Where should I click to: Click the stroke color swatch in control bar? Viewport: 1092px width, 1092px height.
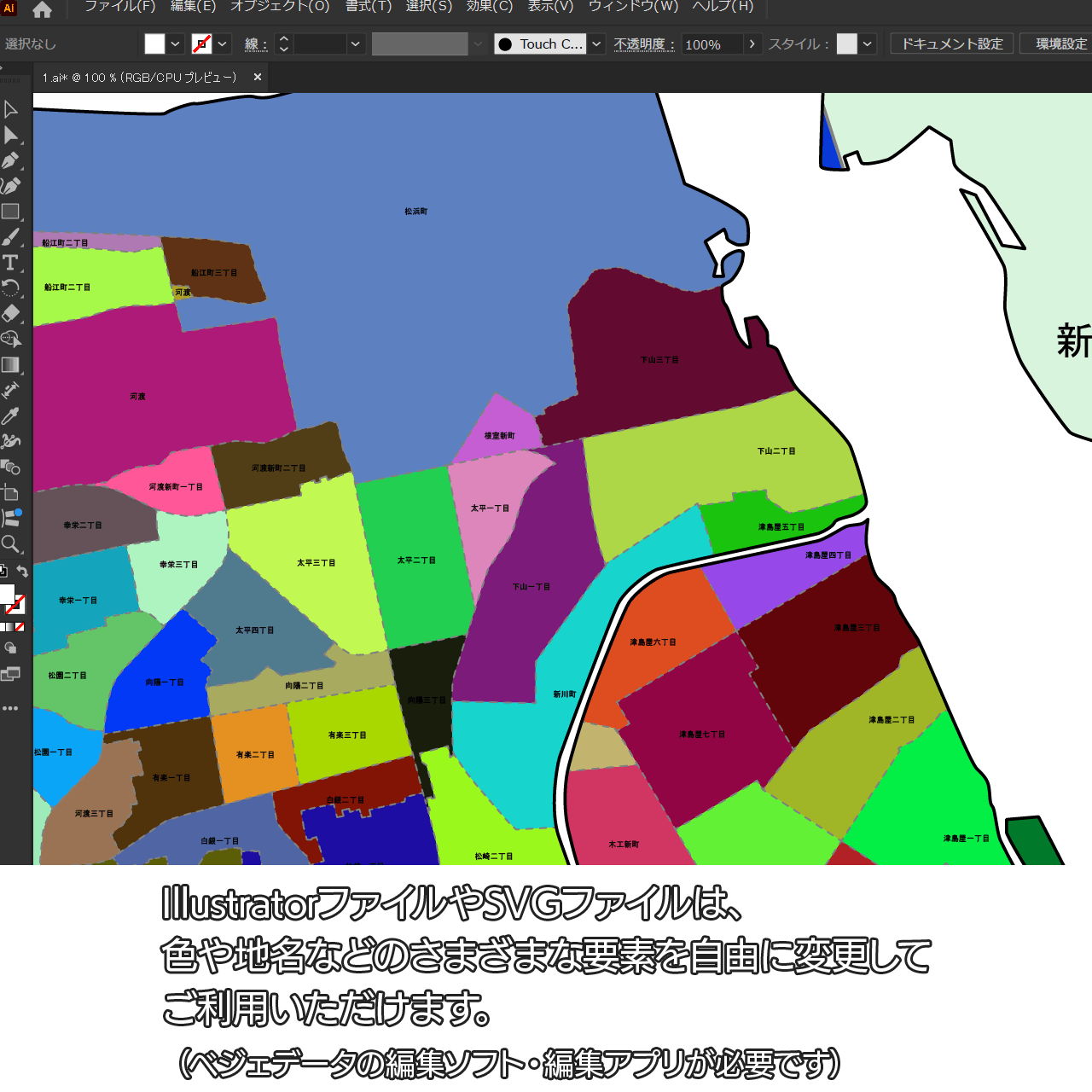pos(202,44)
